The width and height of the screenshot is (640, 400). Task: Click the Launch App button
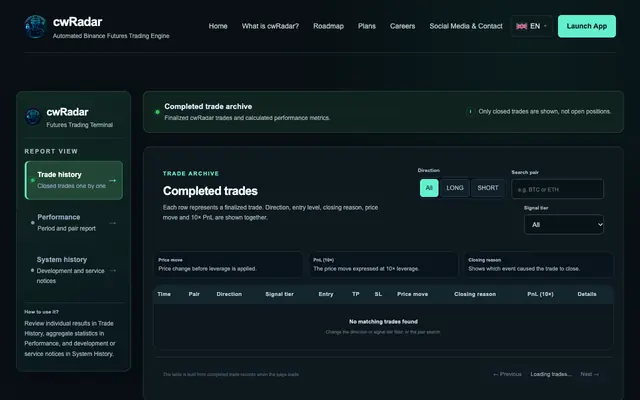point(587,26)
